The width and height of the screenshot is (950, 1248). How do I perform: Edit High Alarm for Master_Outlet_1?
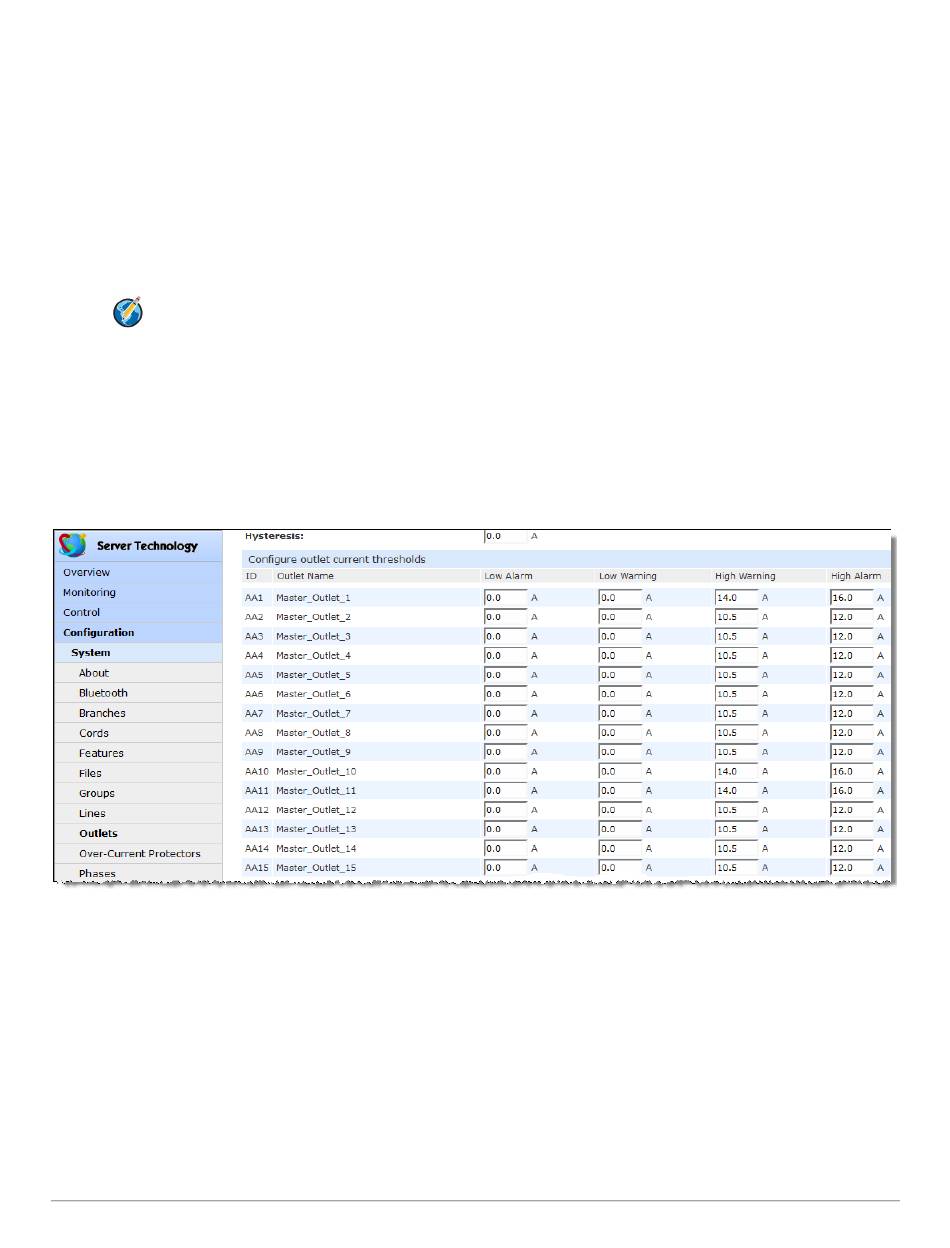point(852,598)
